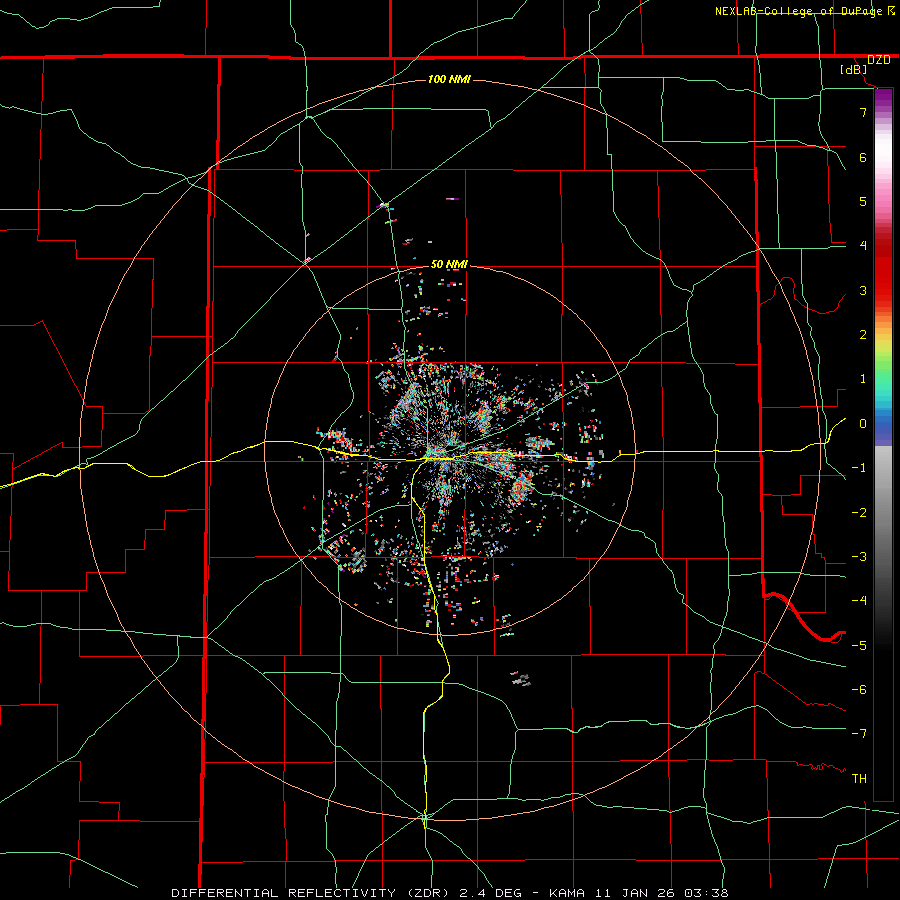Click the -3 value on color scale

(x=859, y=557)
